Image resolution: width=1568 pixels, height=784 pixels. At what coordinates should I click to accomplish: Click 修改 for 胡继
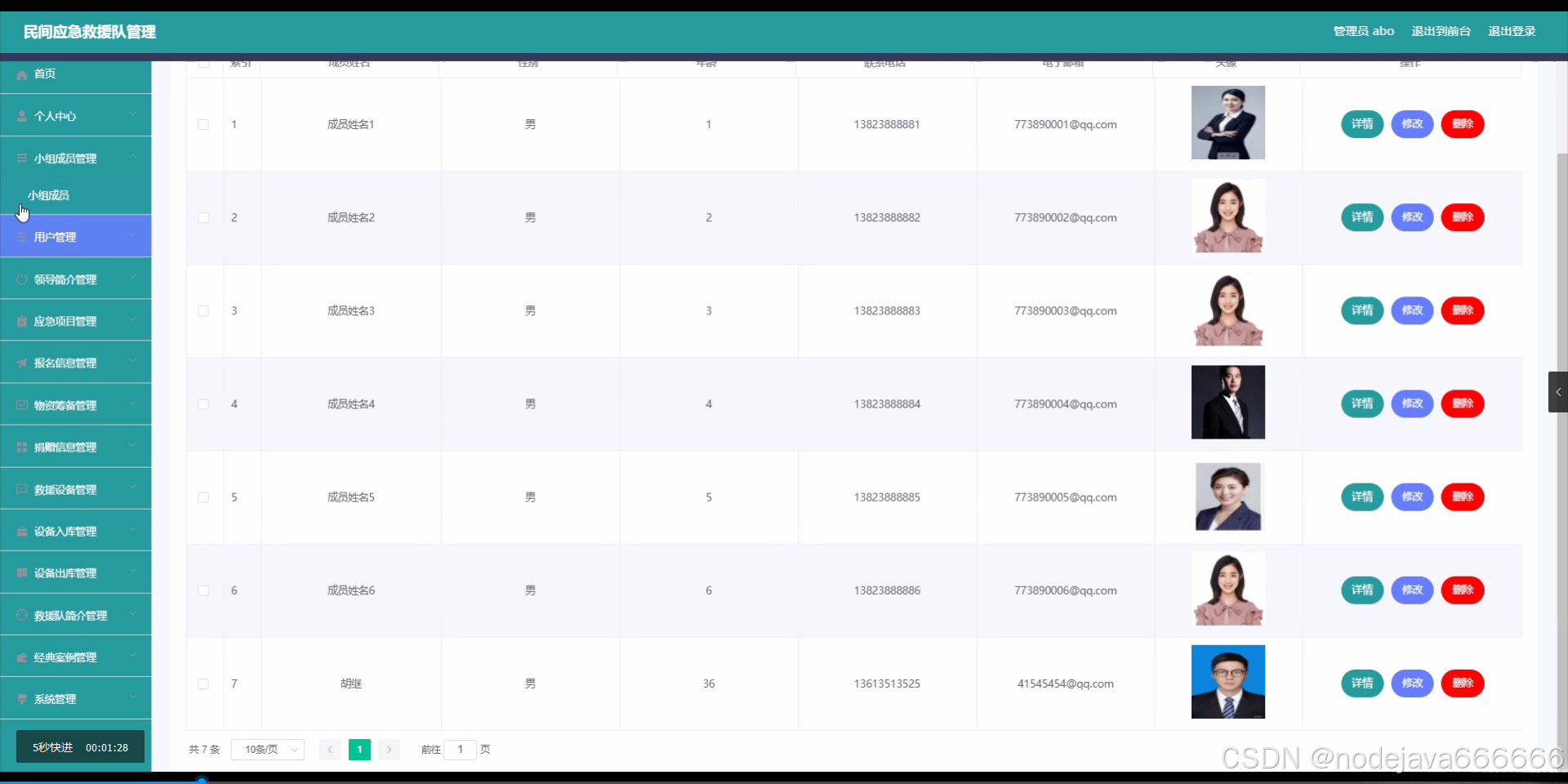coord(1412,683)
